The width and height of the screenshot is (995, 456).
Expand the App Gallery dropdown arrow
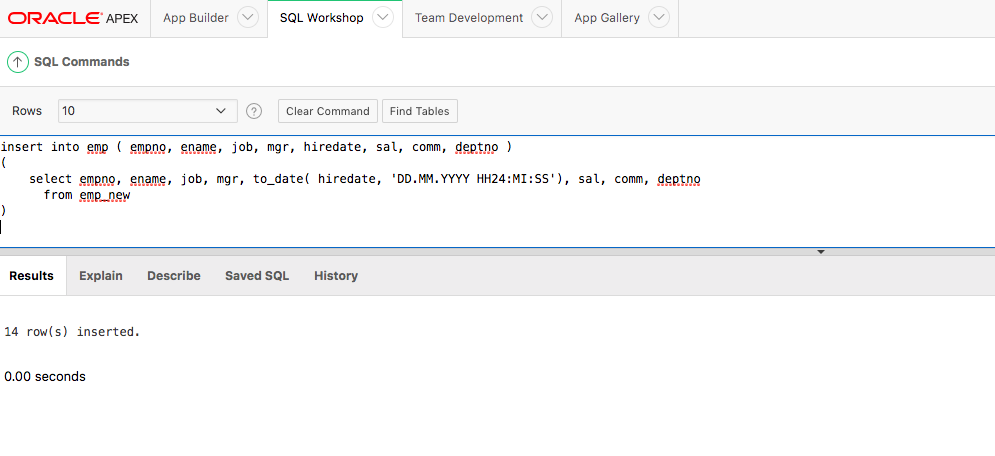click(x=658, y=18)
